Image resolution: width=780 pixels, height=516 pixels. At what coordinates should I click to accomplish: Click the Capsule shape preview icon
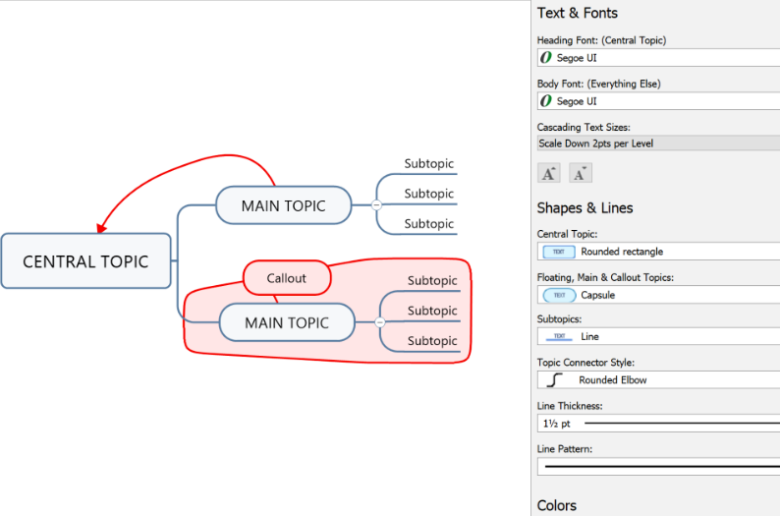(559, 295)
